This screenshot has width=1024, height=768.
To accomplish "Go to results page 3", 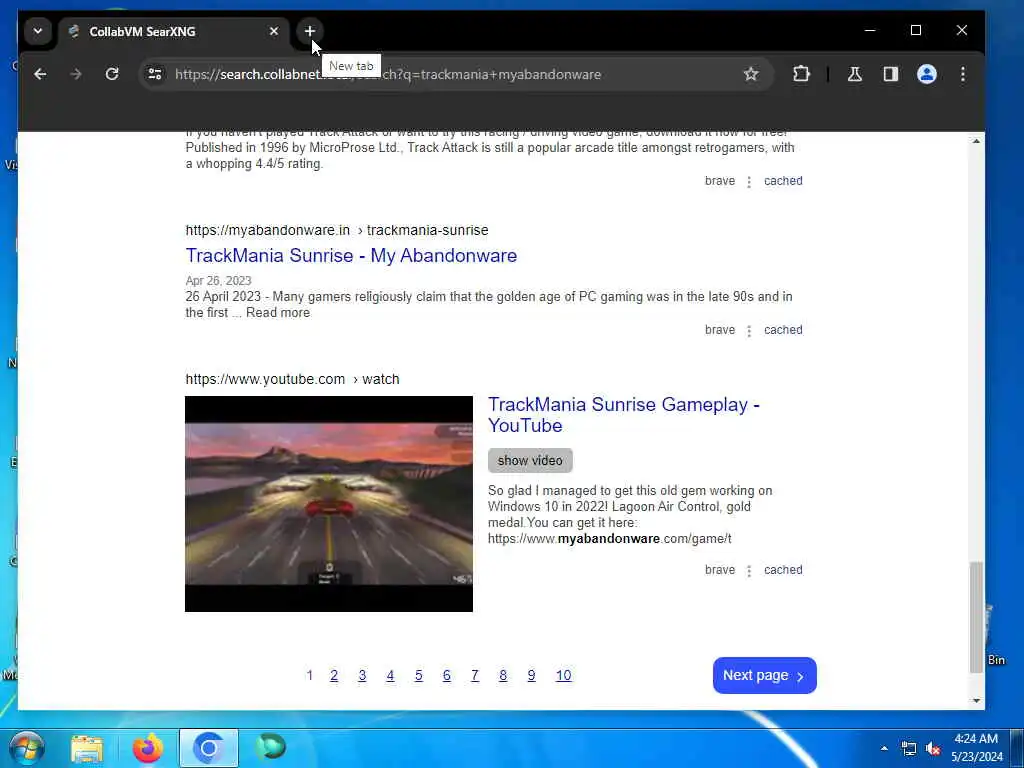I will click(x=362, y=675).
